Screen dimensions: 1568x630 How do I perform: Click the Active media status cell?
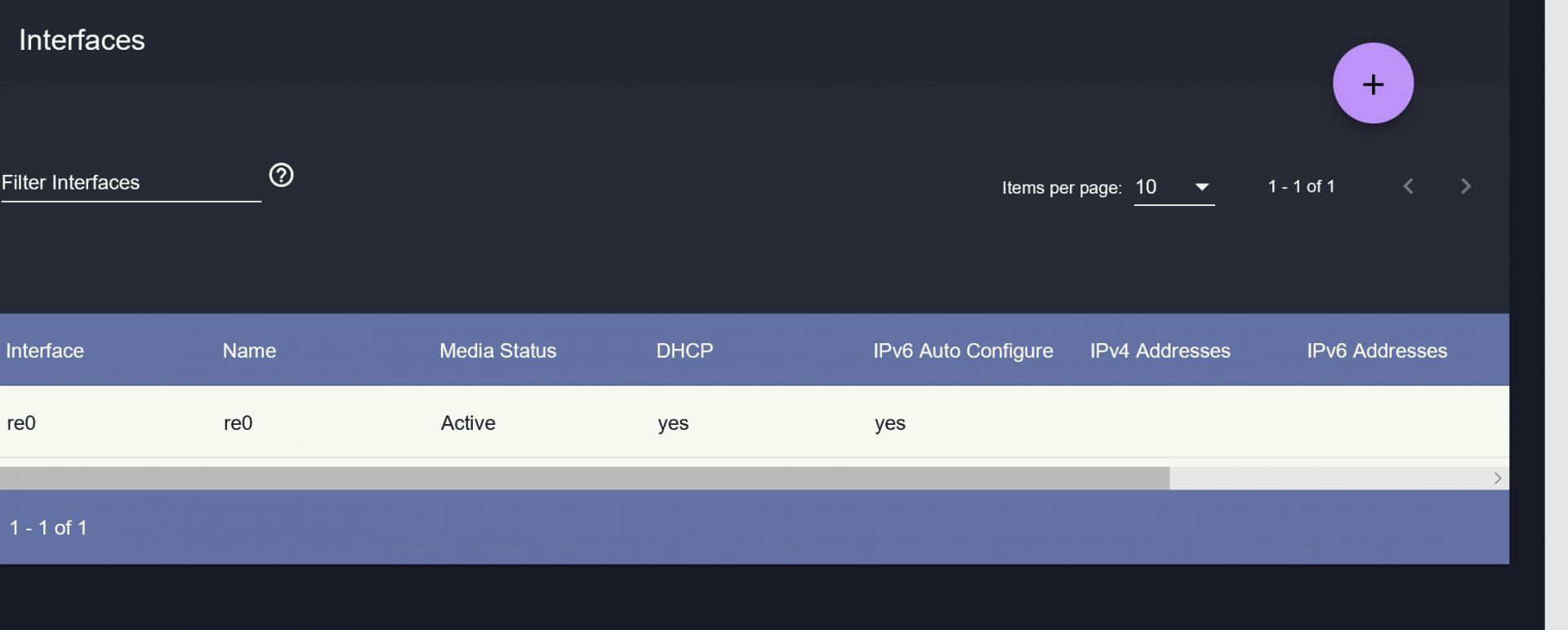click(468, 423)
